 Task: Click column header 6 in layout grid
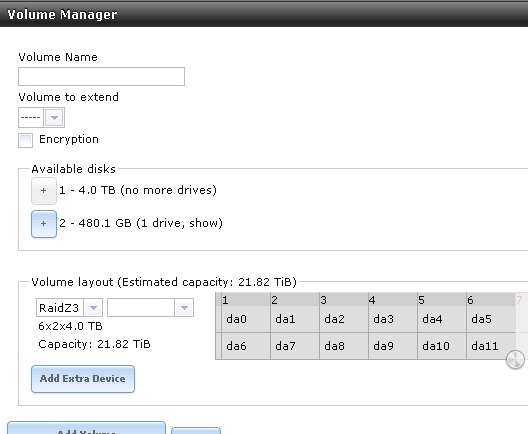pyautogui.click(x=491, y=300)
